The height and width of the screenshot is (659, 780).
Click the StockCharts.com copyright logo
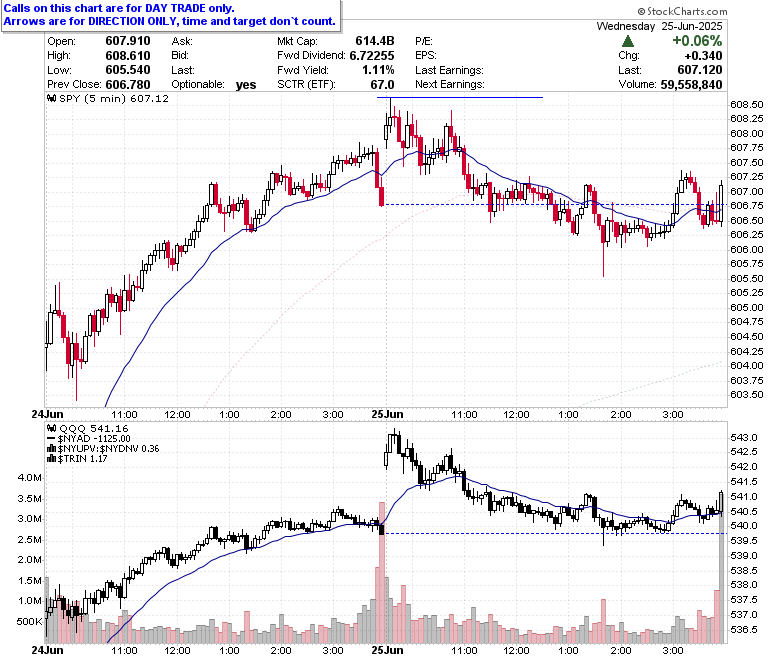682,11
